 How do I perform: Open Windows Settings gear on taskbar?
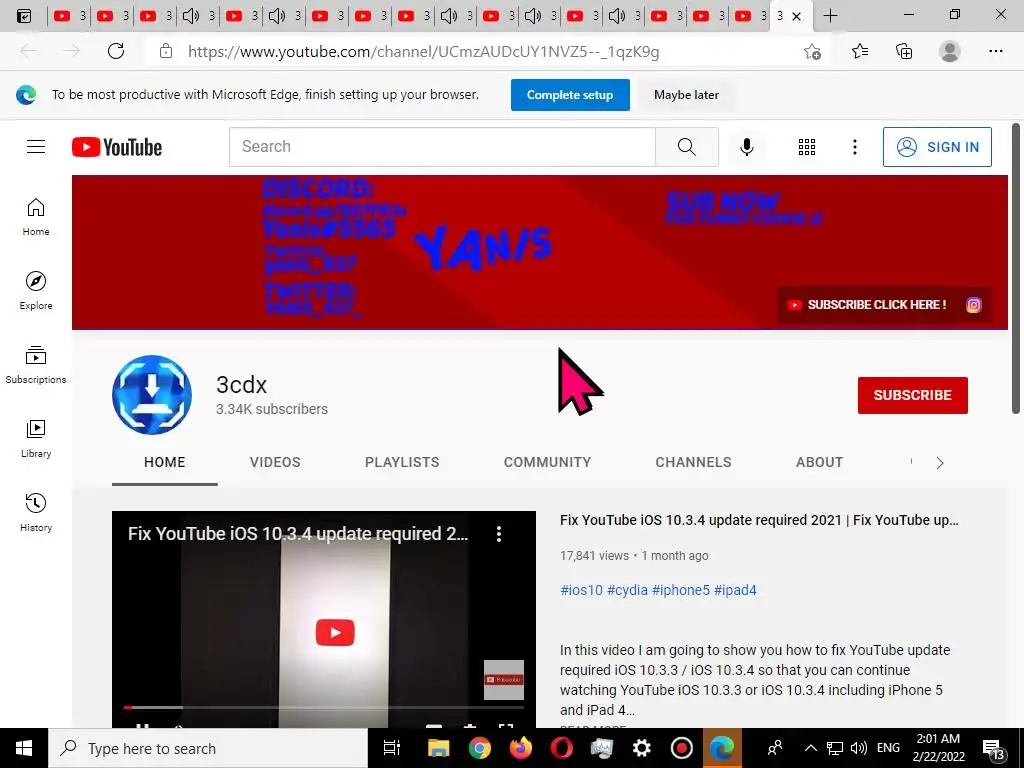point(642,748)
